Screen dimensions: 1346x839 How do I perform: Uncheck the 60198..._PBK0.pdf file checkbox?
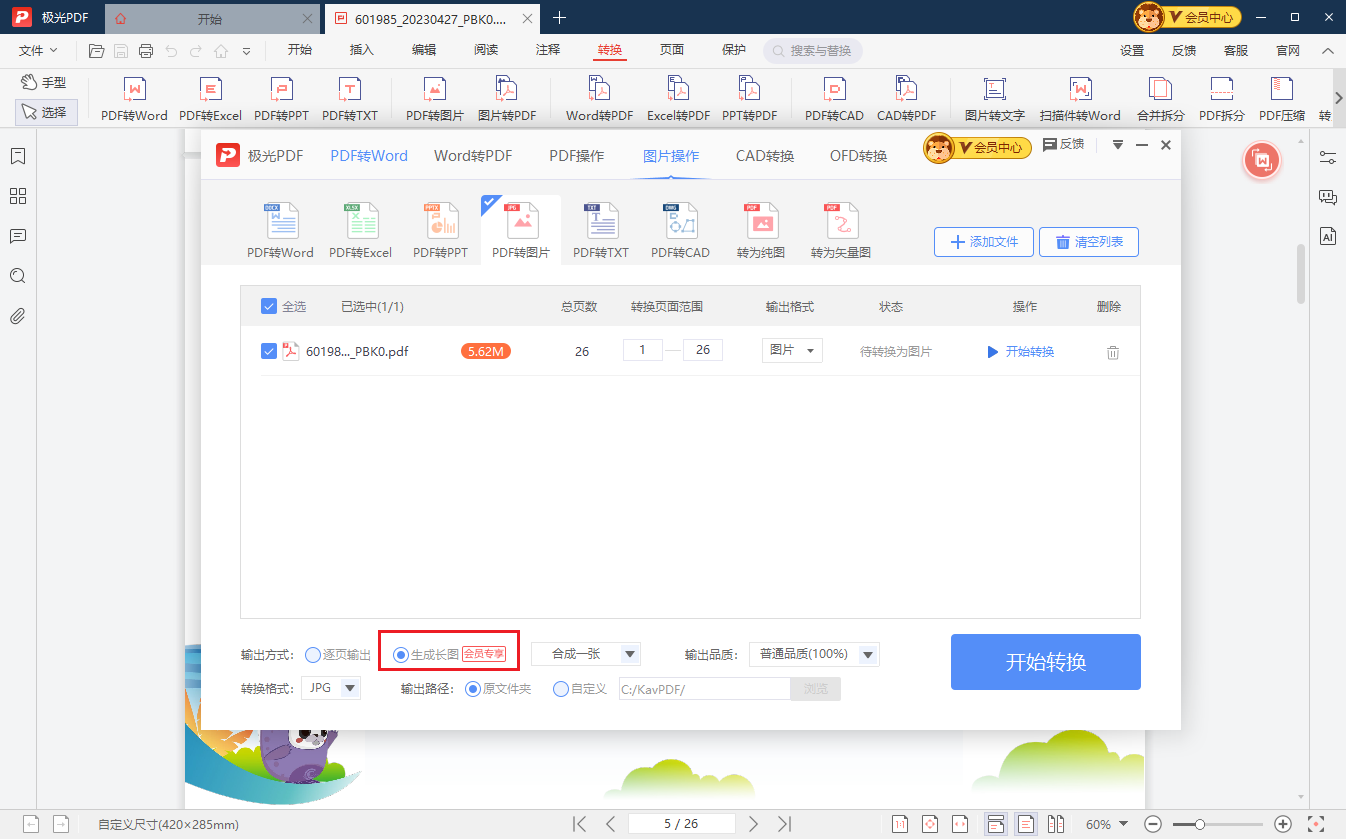[x=268, y=351]
